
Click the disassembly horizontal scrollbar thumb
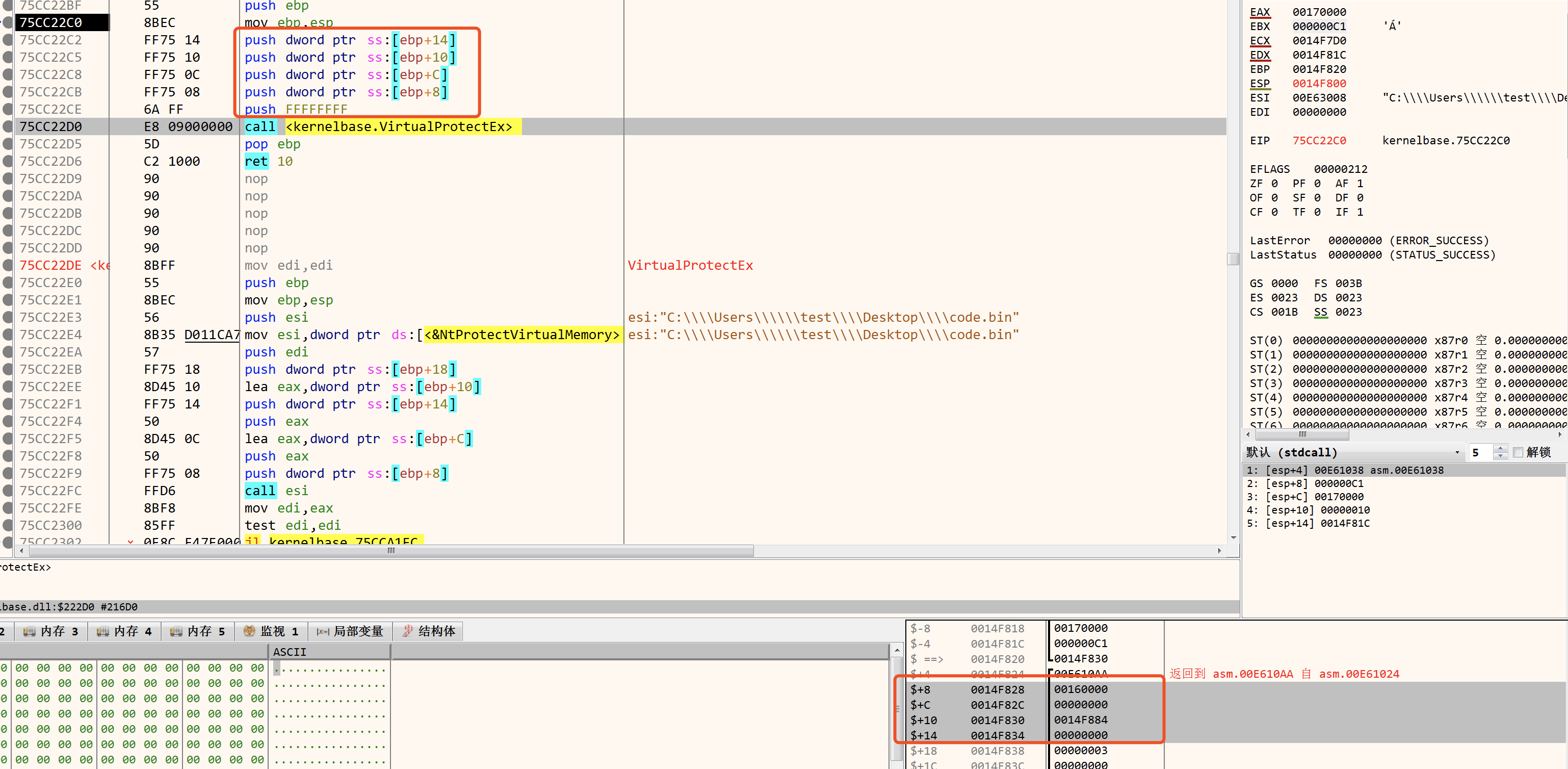point(391,551)
